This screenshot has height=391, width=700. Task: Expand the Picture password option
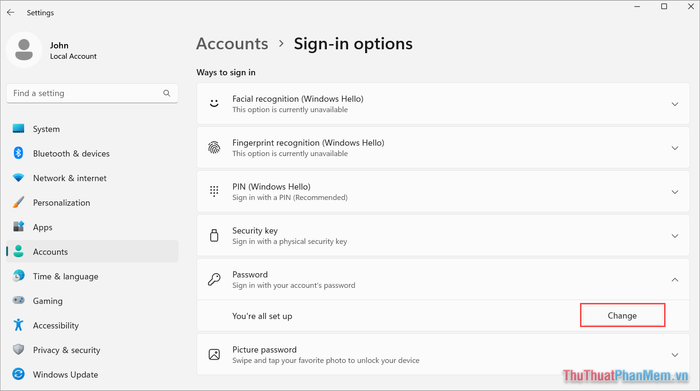coord(443,354)
